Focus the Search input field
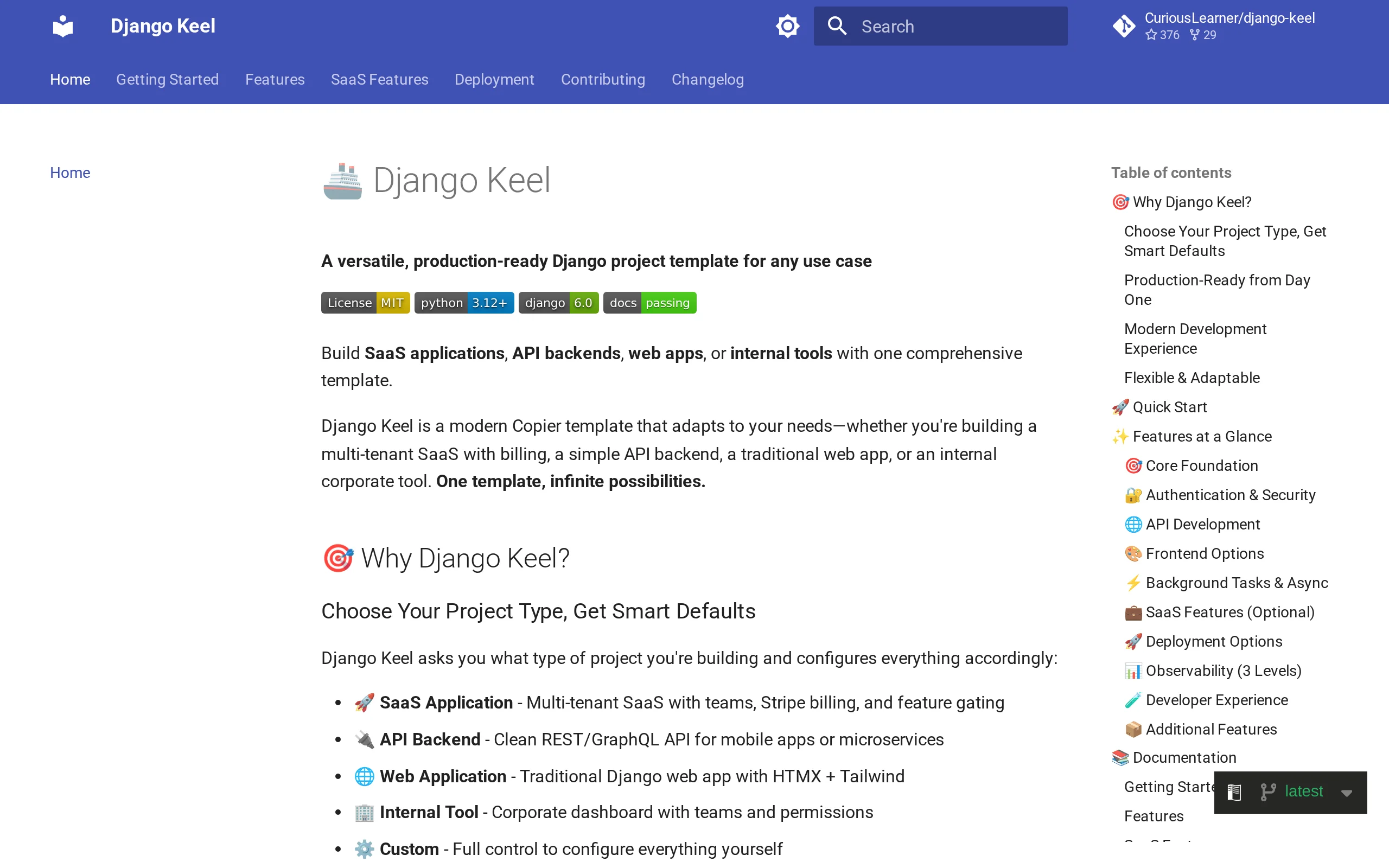The width and height of the screenshot is (1389, 868). (x=941, y=26)
